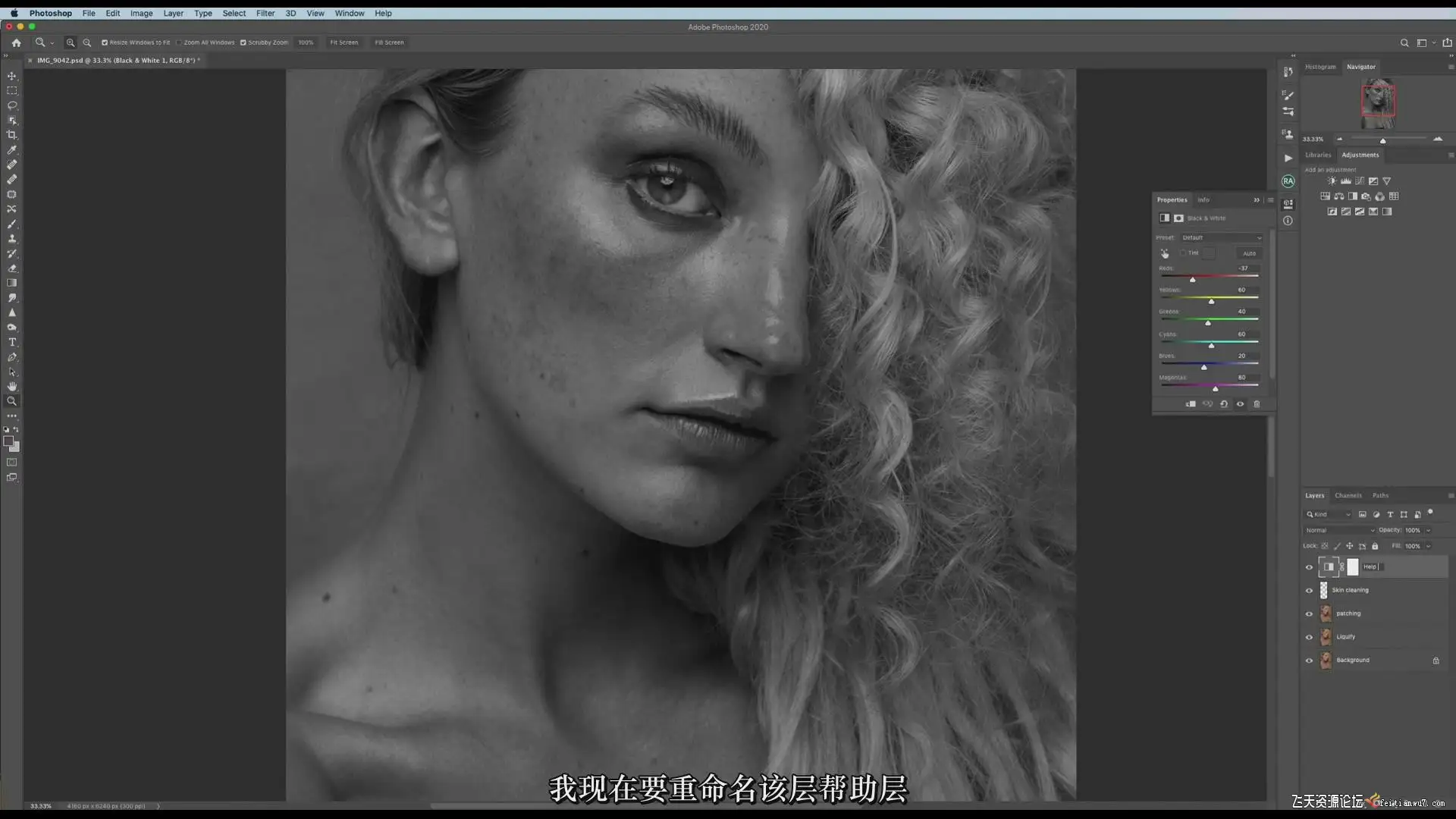Open the Layers panel menu
Viewport: 1456px width, 819px height.
pos(1451,496)
